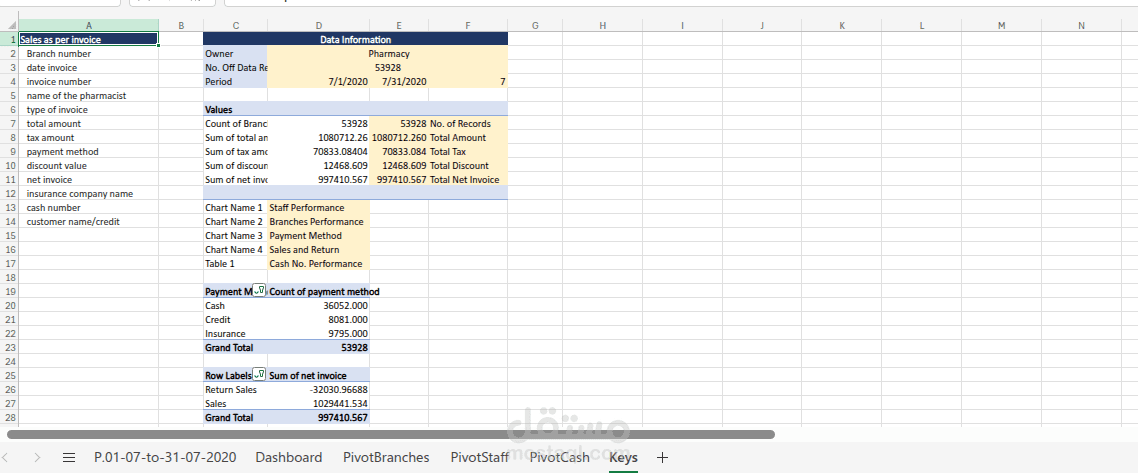Select the Data Information header cell

point(356,40)
